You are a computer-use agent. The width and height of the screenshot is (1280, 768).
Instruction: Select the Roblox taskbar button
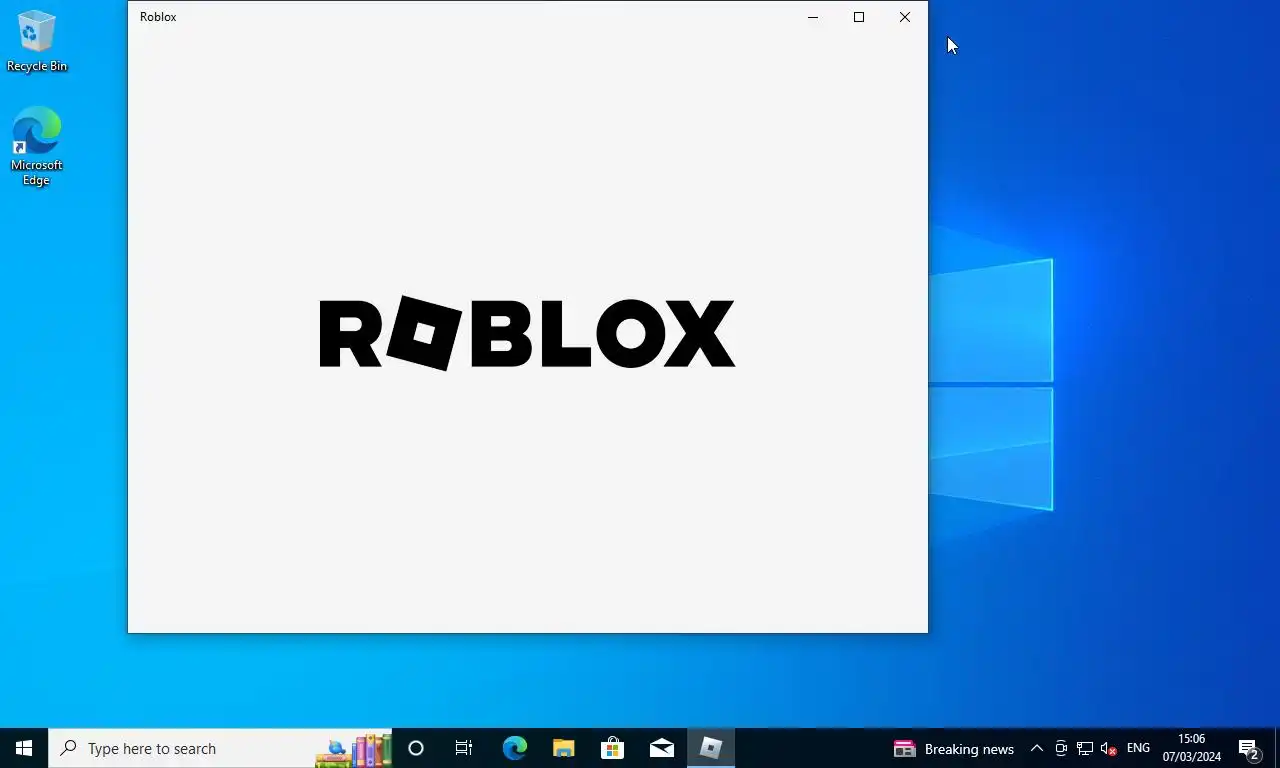[711, 748]
